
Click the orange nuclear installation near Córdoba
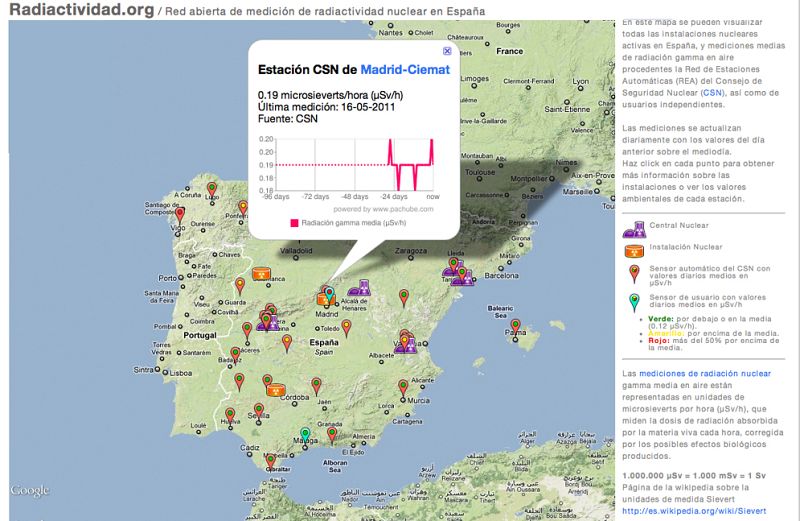(278, 388)
